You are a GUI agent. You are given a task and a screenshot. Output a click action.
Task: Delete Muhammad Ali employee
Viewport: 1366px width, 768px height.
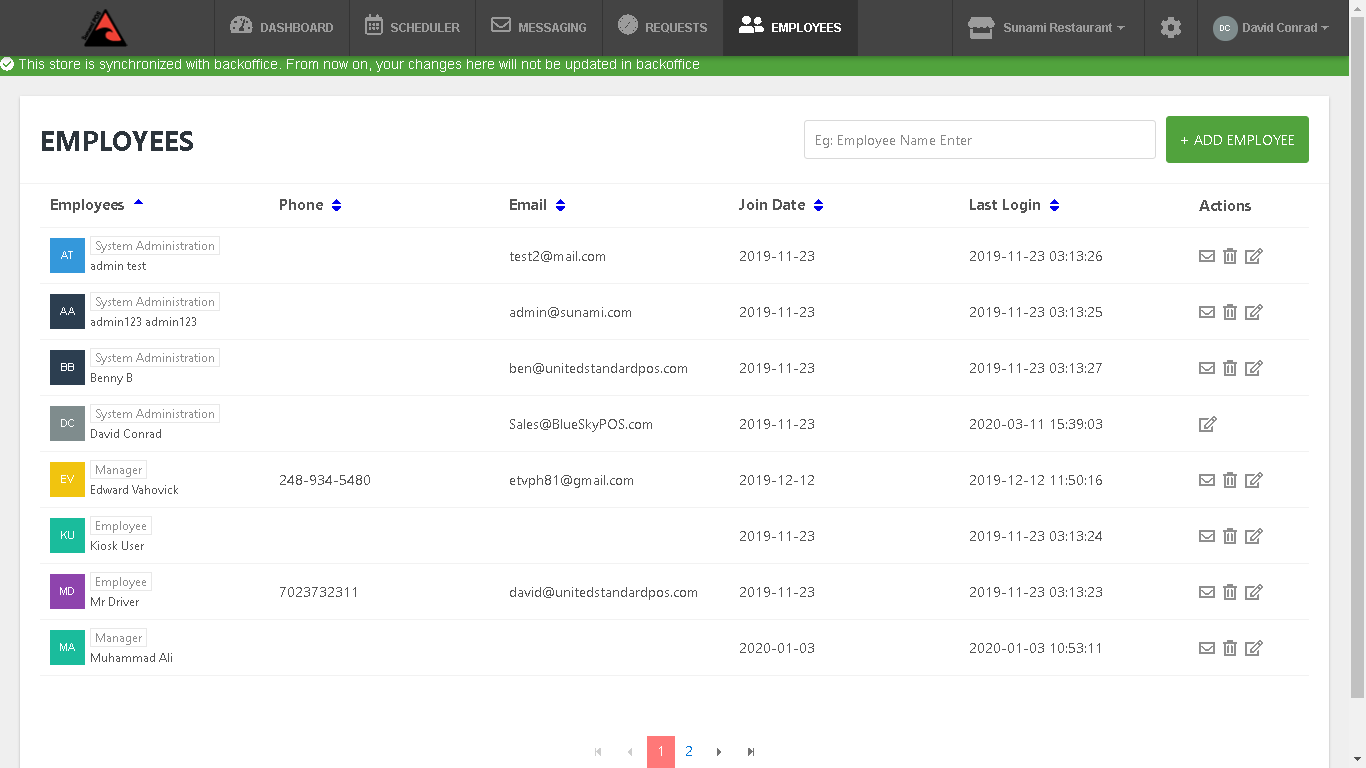[1230, 648]
